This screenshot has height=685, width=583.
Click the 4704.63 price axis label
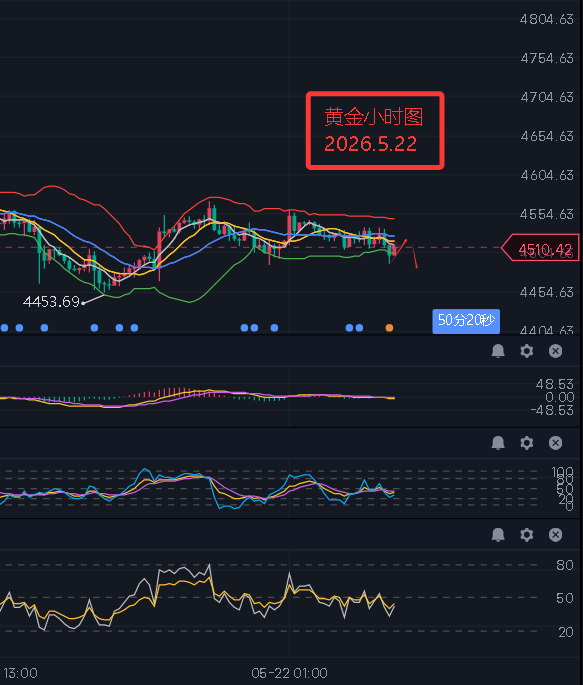point(547,97)
